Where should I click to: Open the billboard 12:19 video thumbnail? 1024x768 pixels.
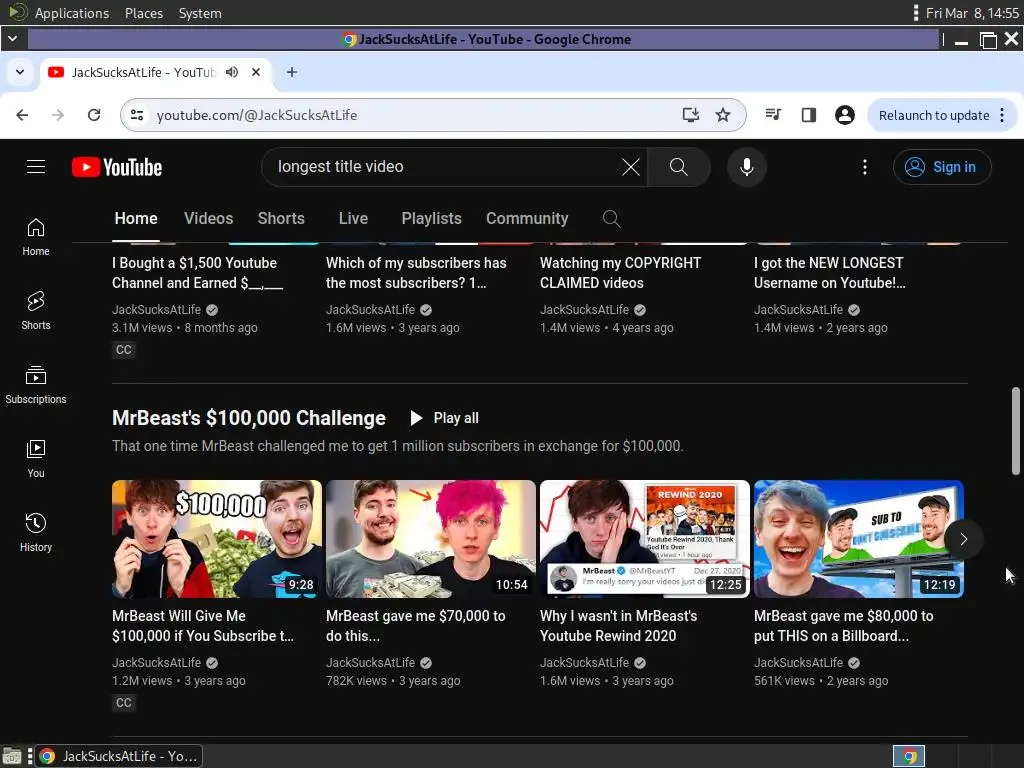click(859, 539)
